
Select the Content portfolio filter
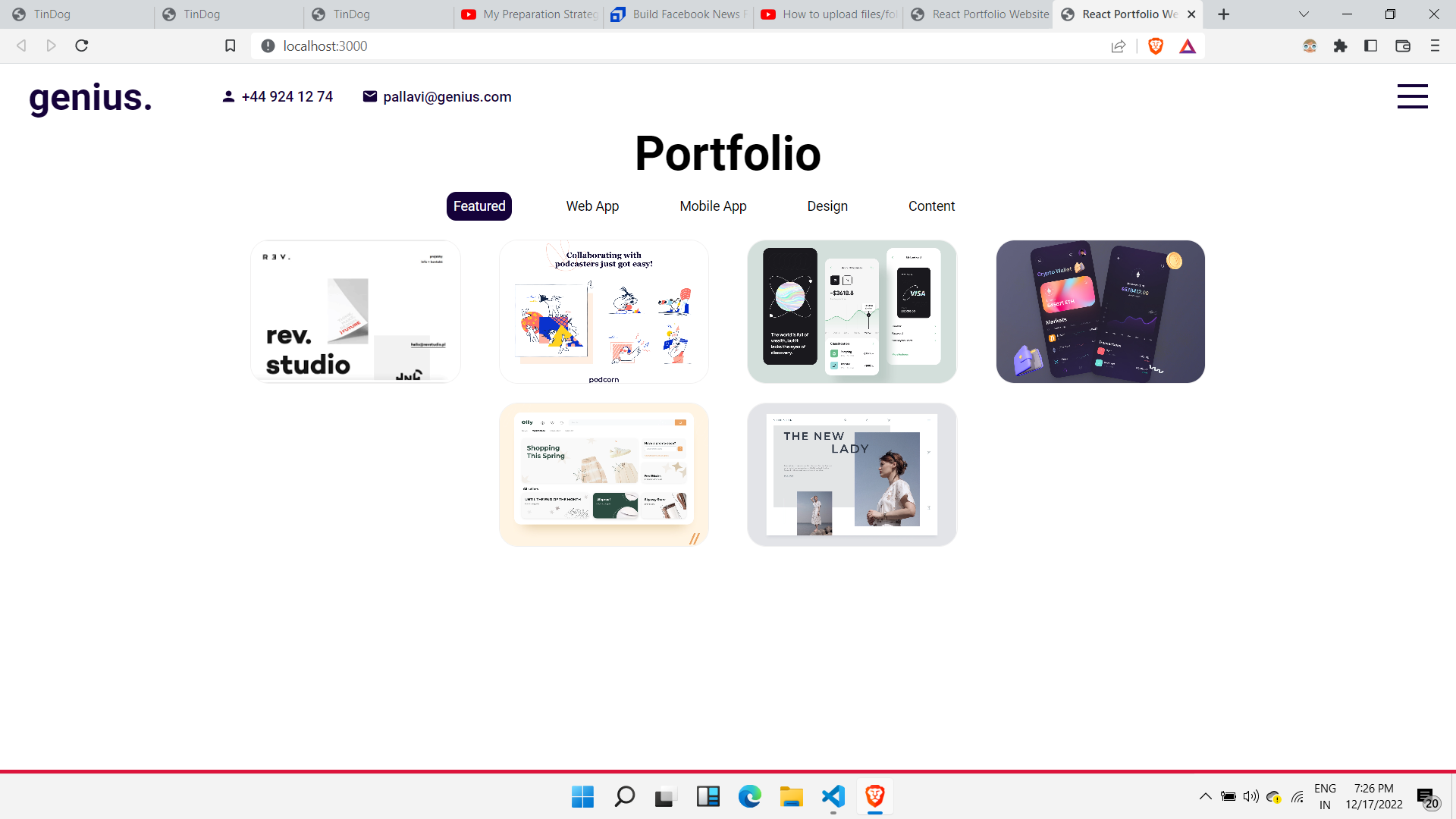tap(931, 206)
